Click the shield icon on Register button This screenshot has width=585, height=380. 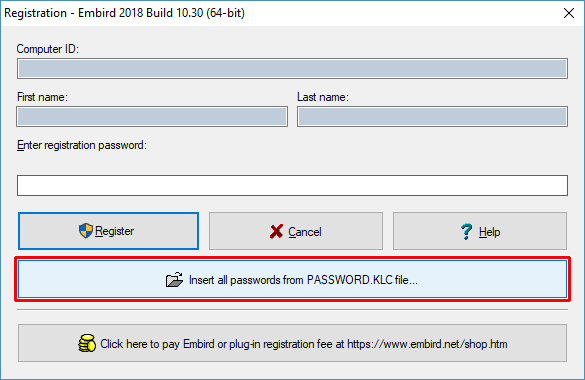tap(85, 231)
